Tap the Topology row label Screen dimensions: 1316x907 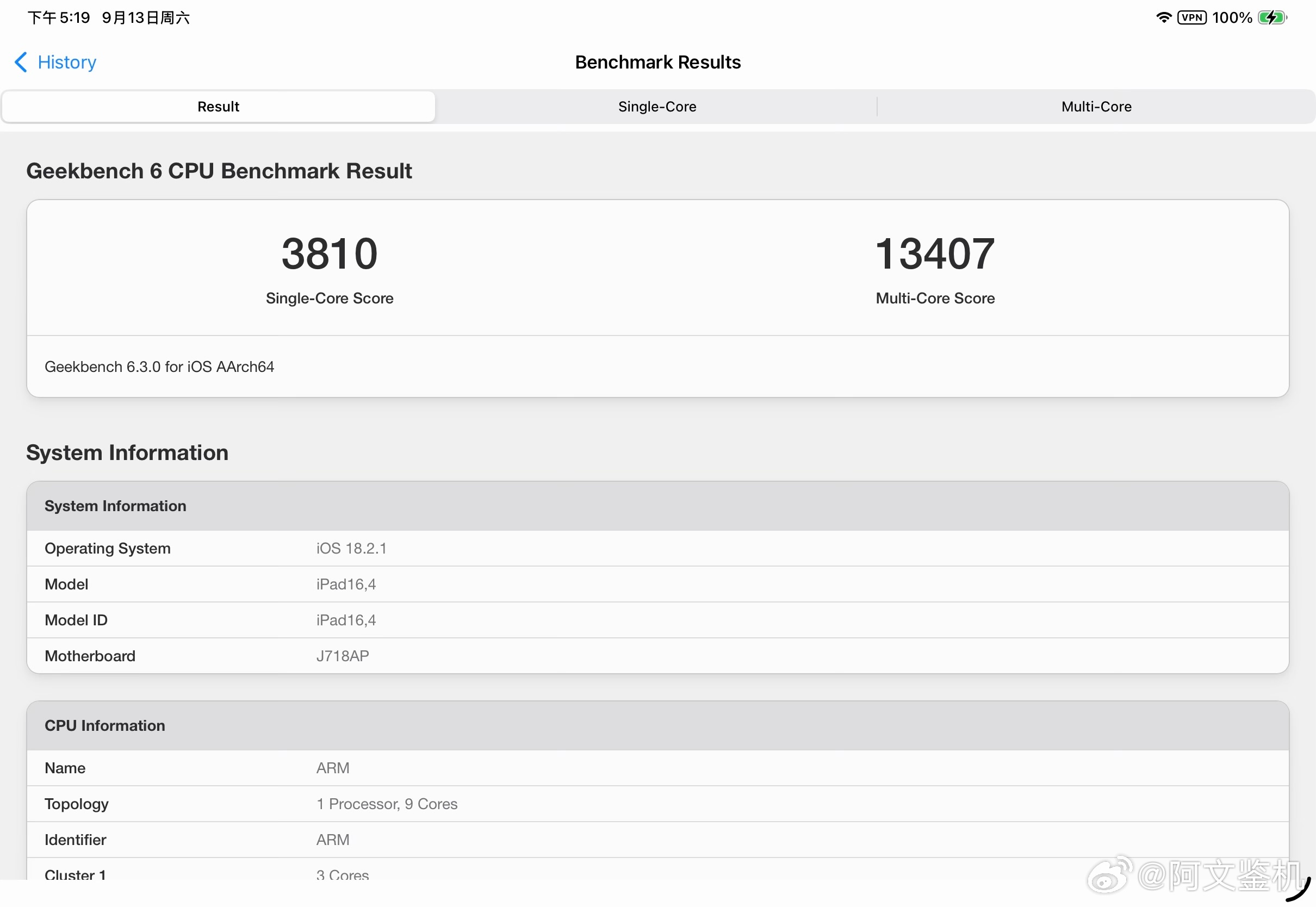tap(76, 804)
